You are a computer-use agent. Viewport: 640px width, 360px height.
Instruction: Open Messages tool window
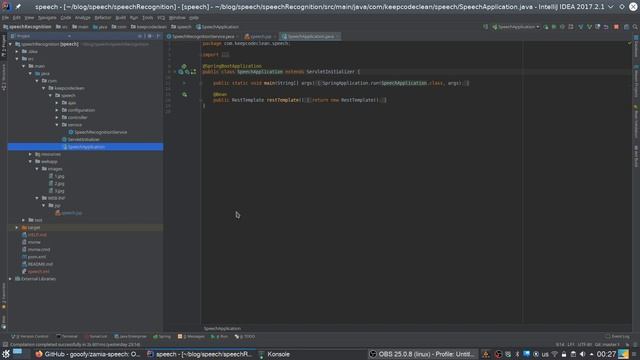[191, 337]
